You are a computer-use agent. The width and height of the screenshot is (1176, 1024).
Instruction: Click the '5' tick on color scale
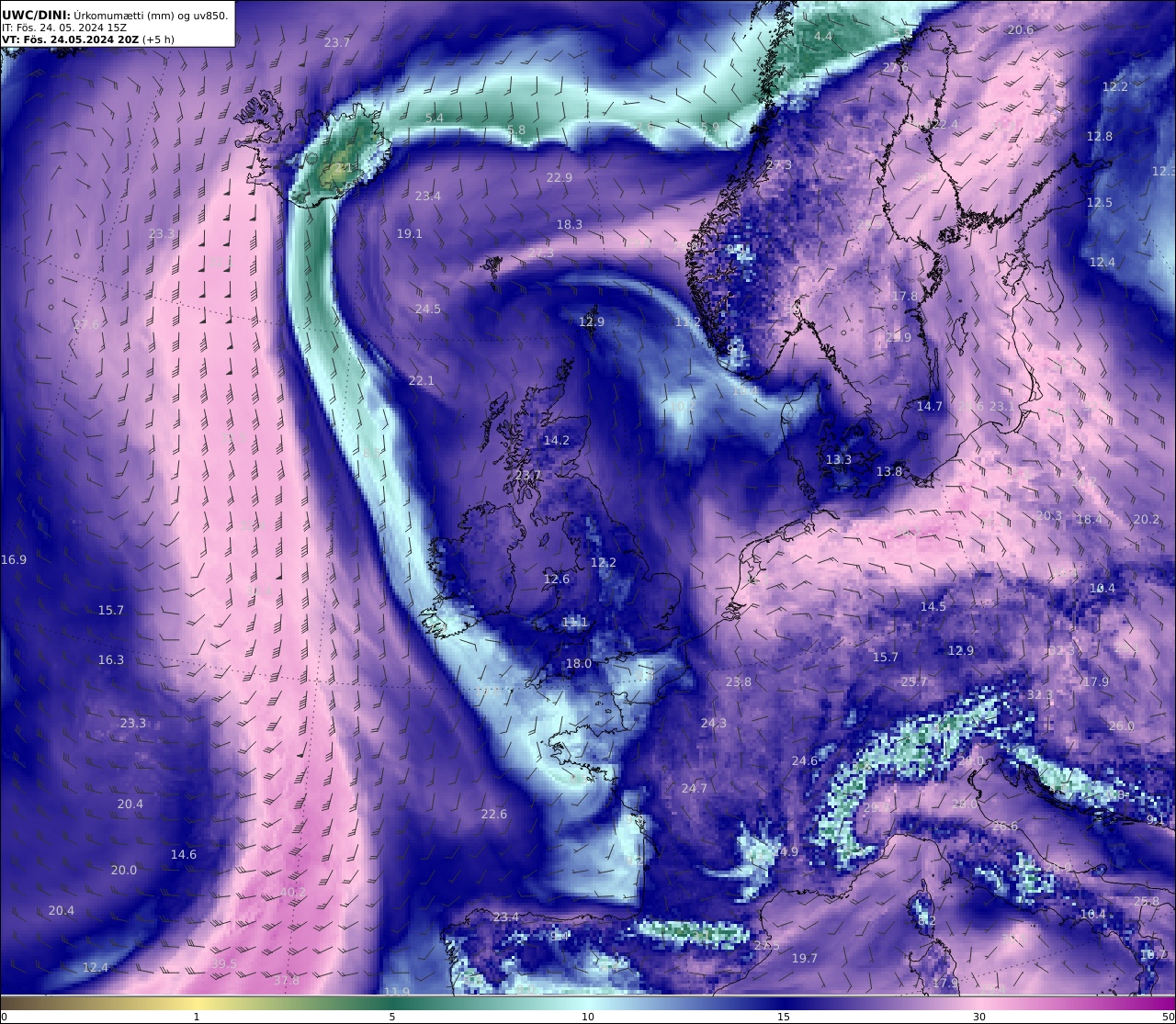pos(392,1017)
